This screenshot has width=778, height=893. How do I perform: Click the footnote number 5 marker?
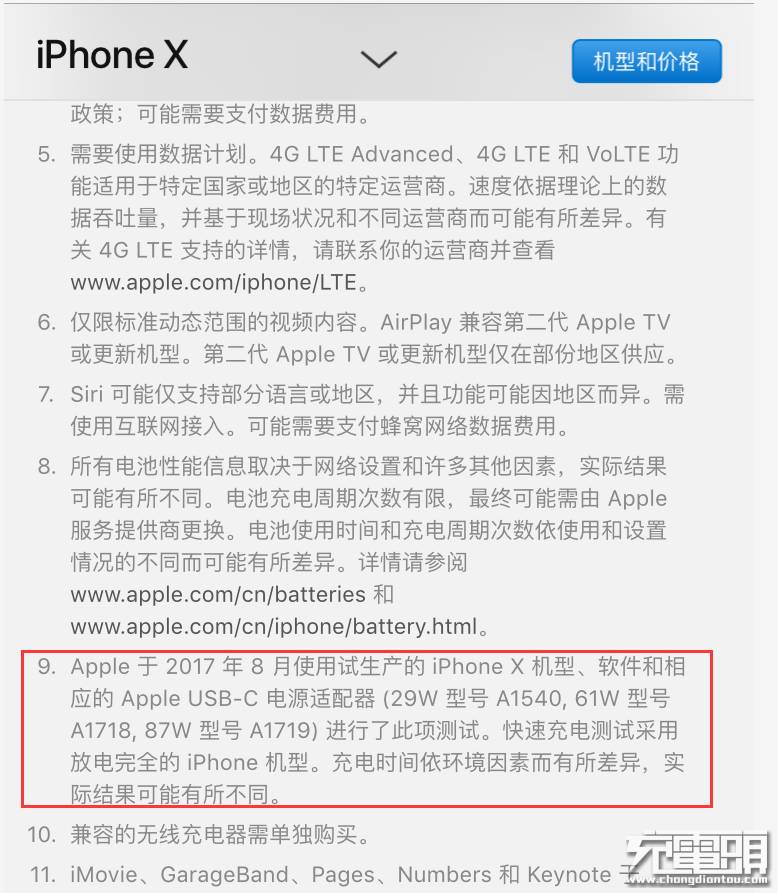coord(47,154)
